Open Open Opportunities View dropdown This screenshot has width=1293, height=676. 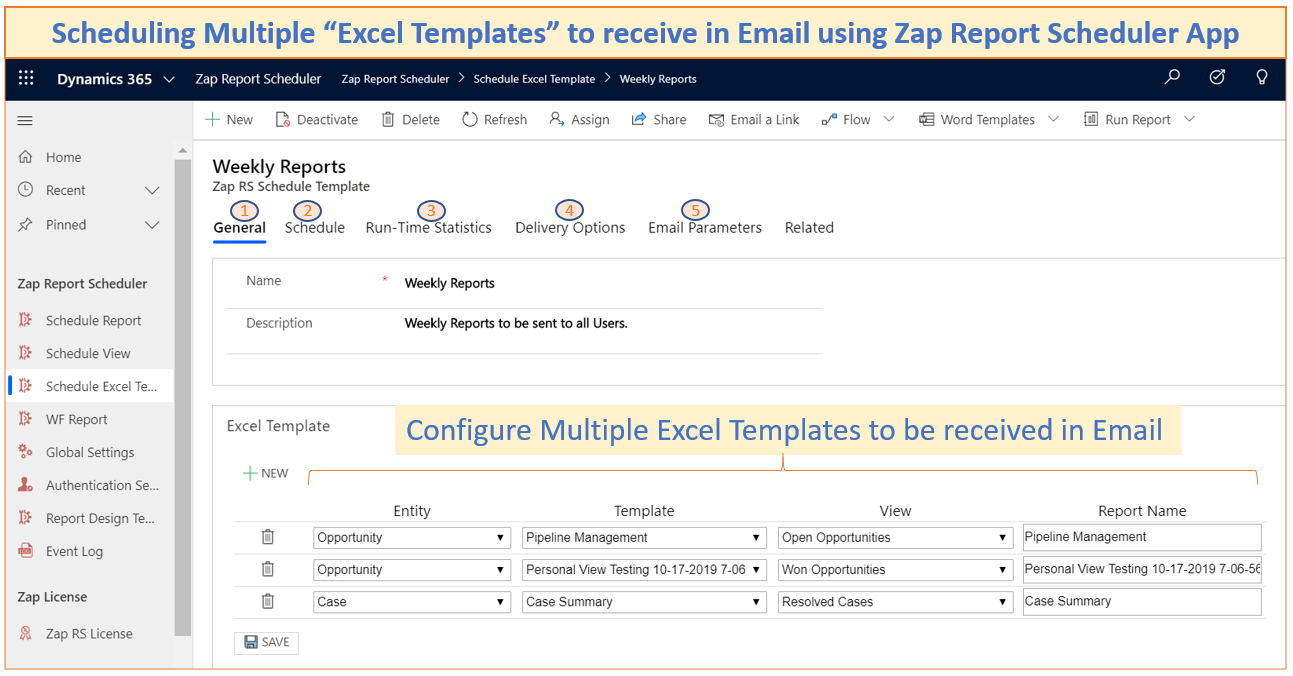click(895, 537)
